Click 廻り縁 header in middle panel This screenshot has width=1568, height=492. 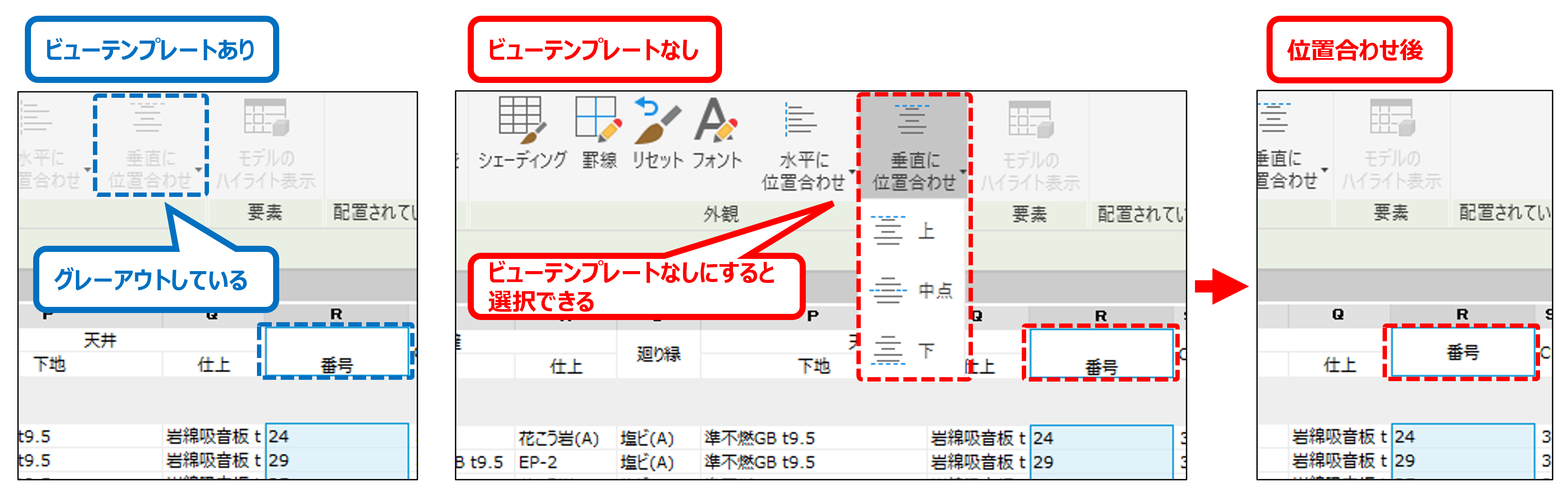(x=659, y=354)
